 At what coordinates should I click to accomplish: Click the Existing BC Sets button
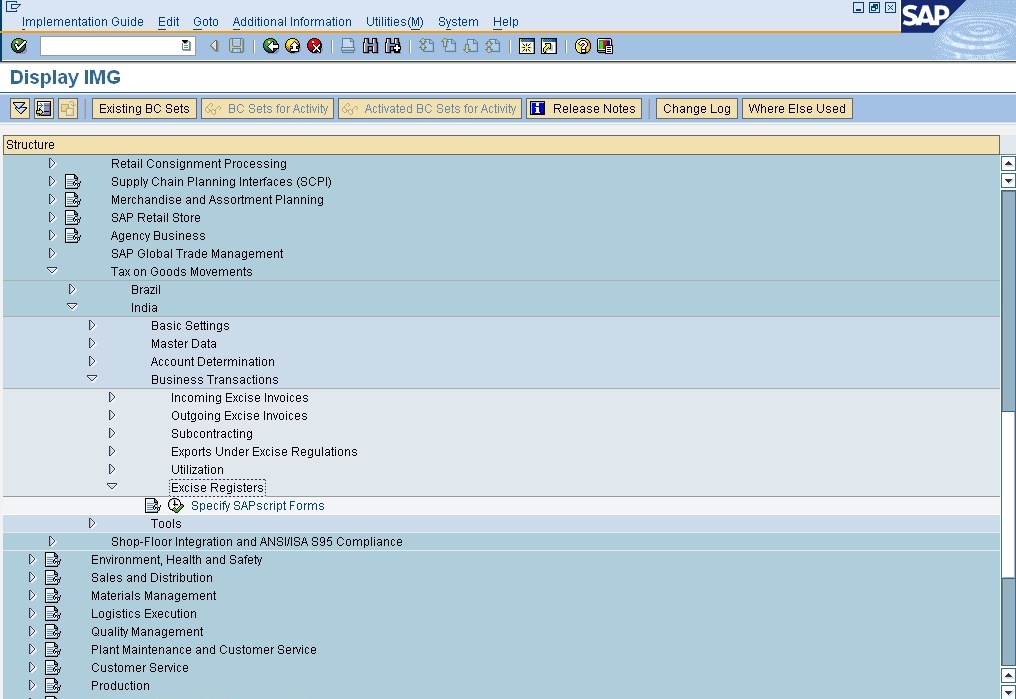144,108
